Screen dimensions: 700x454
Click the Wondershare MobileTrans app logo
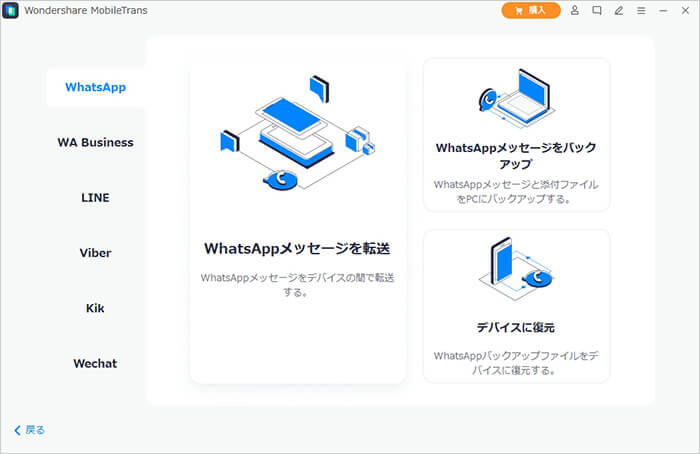pyautogui.click(x=12, y=11)
